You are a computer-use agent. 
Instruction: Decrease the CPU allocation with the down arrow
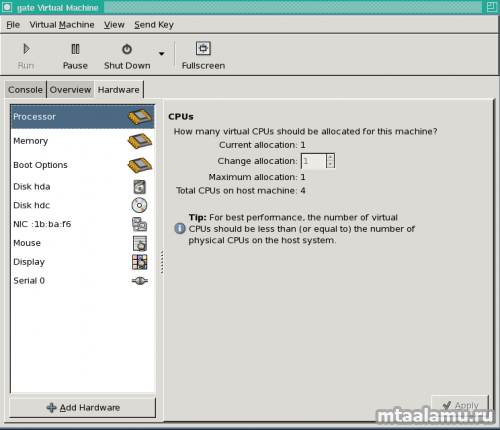tap(330, 164)
